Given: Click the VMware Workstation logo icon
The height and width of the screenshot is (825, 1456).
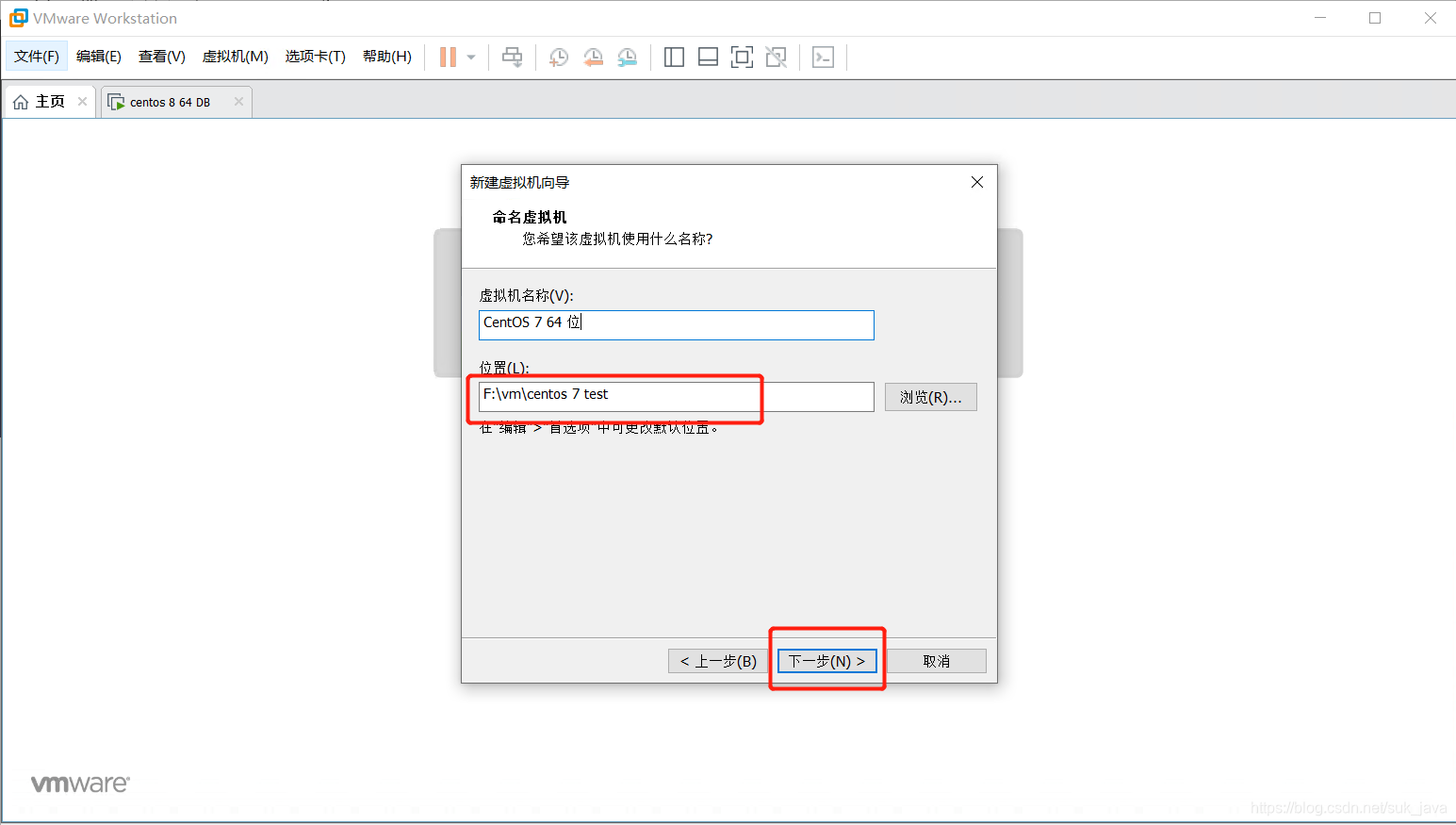Looking at the screenshot, I should [18, 18].
